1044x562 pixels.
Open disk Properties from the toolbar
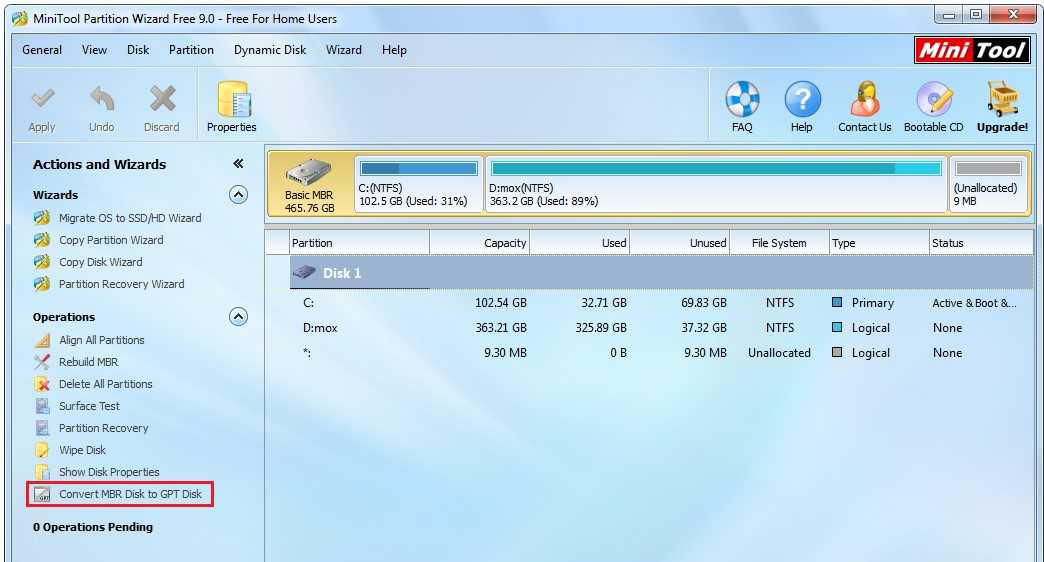232,100
